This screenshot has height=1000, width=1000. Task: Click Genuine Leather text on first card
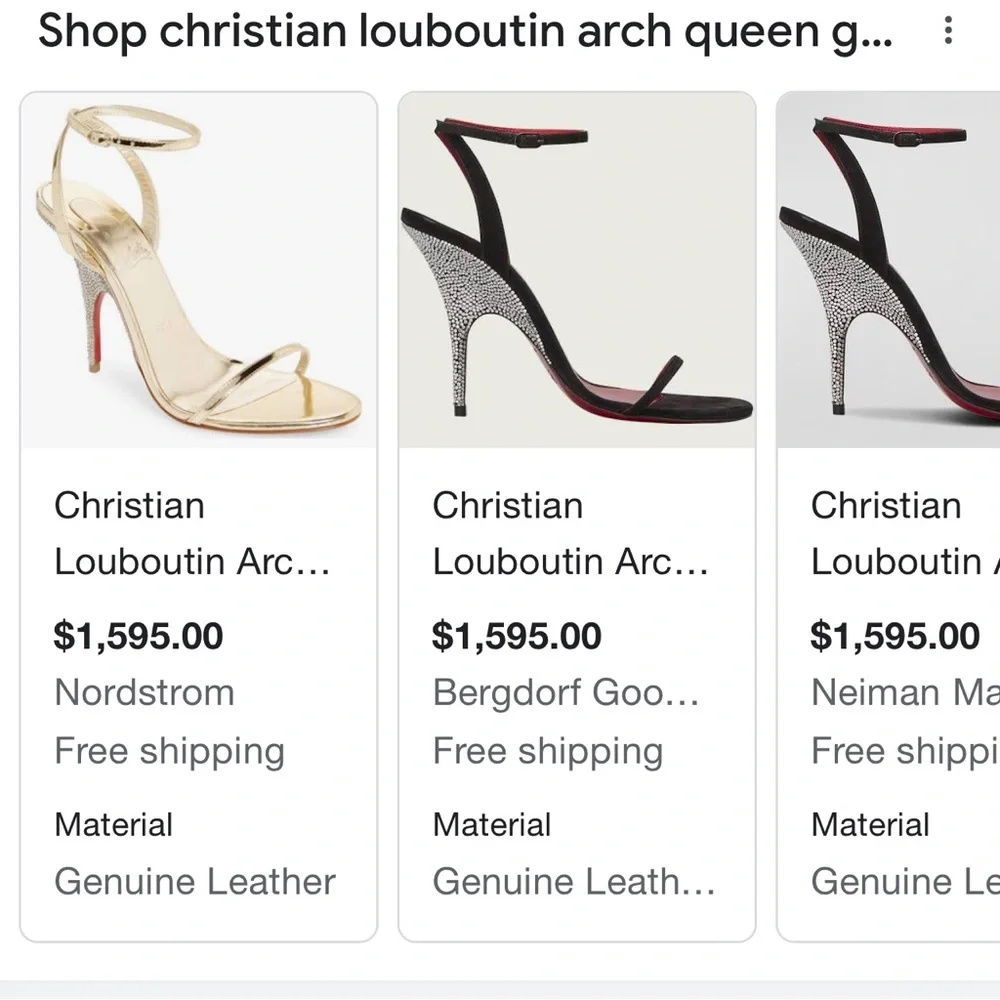(195, 881)
